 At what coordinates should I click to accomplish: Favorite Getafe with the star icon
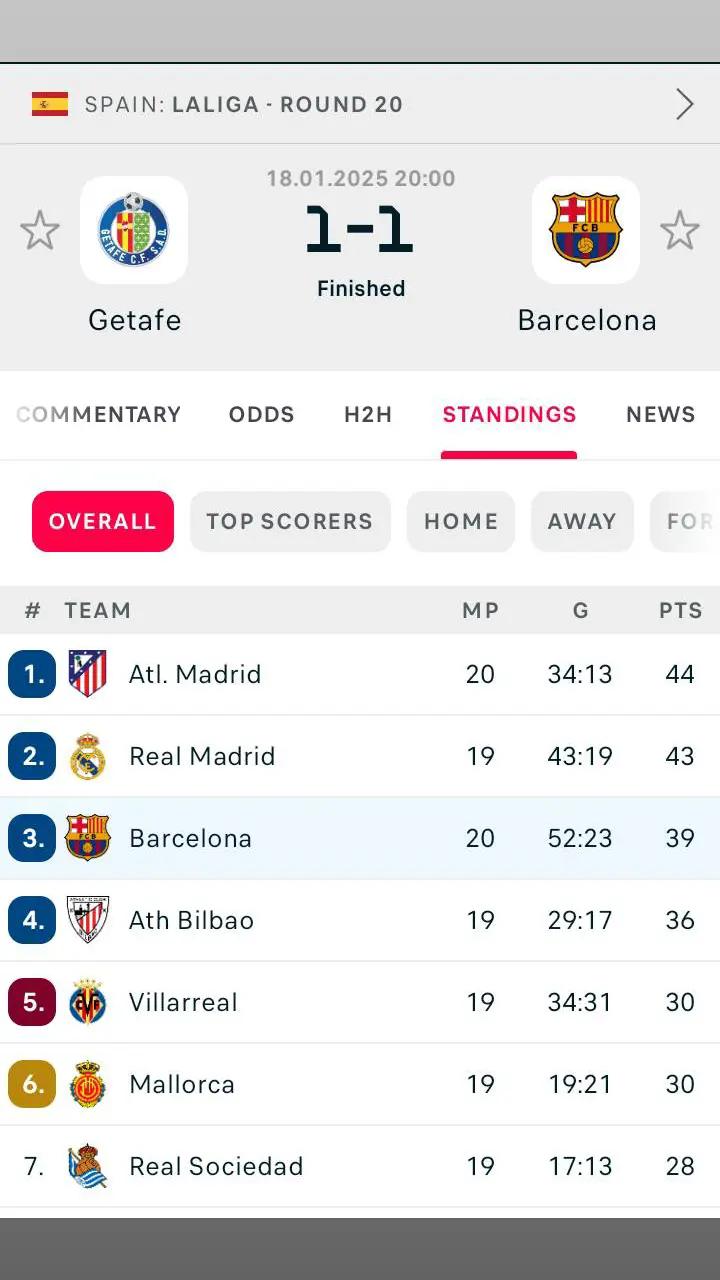point(40,231)
